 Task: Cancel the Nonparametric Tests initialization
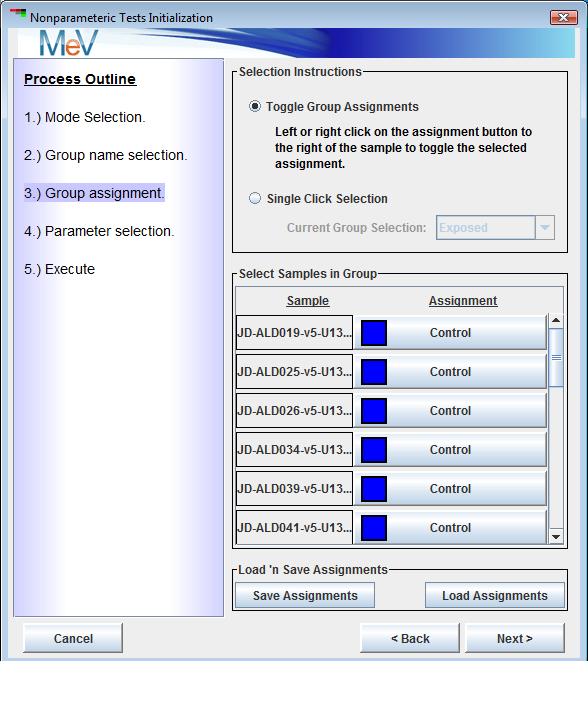(73, 638)
